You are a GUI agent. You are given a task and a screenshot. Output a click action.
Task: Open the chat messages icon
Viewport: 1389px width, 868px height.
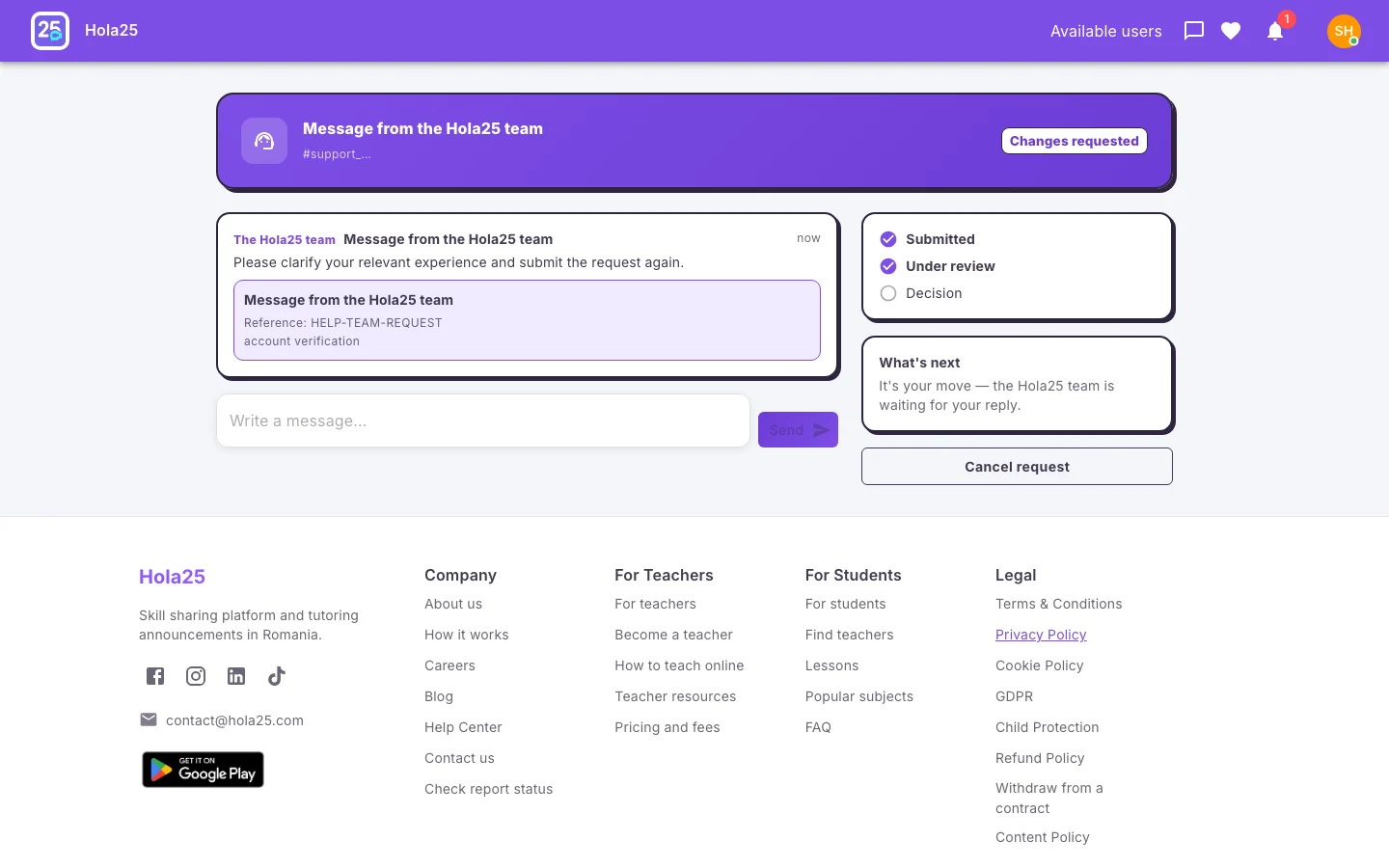[1194, 31]
